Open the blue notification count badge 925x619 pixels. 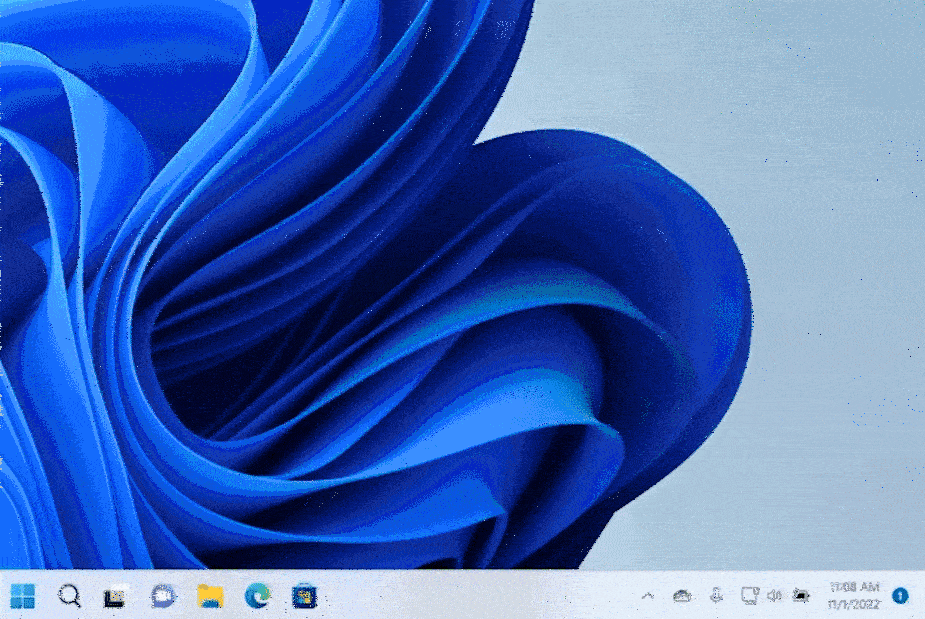click(x=900, y=596)
